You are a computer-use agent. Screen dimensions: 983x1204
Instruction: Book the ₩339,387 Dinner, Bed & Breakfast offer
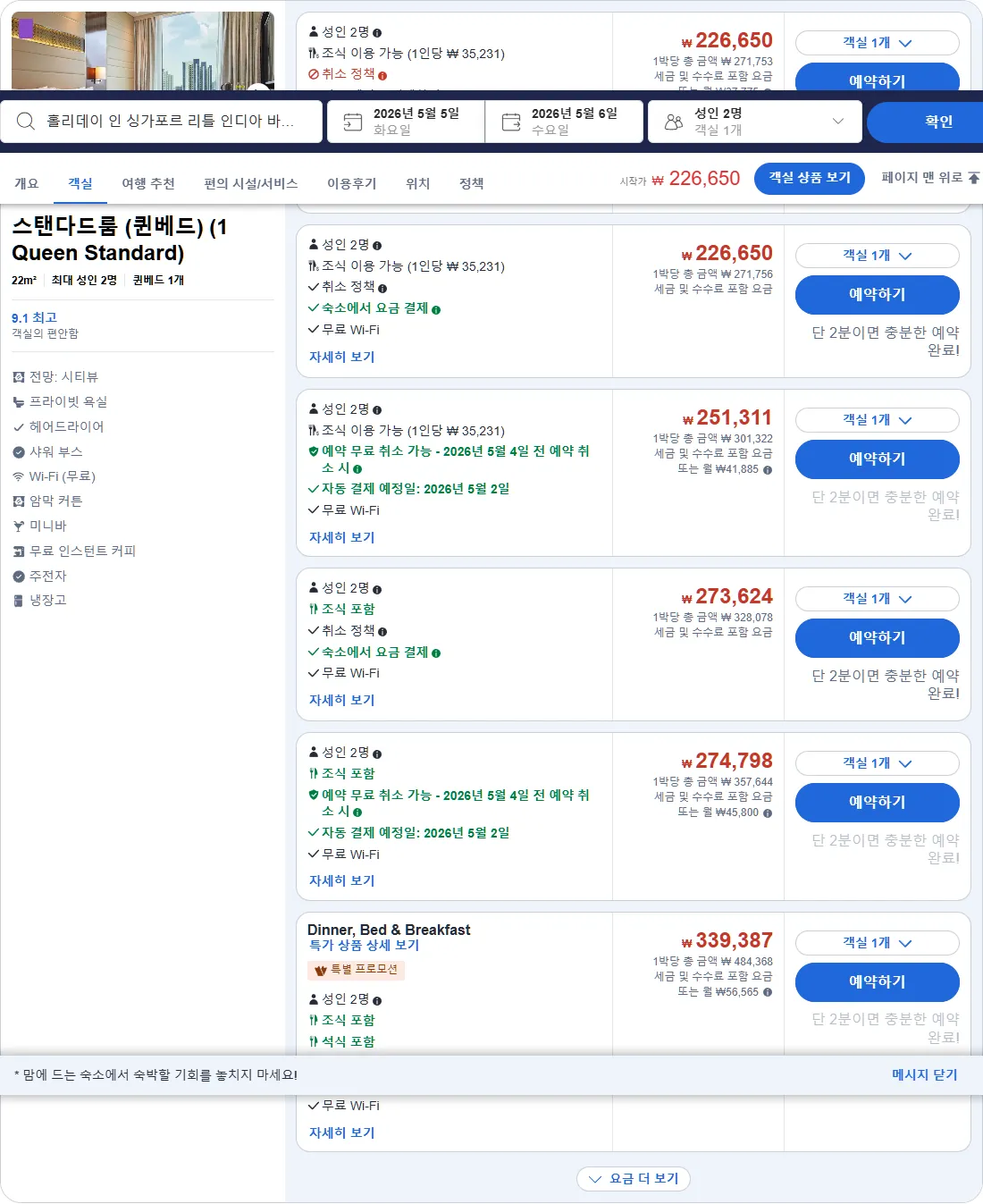(878, 981)
